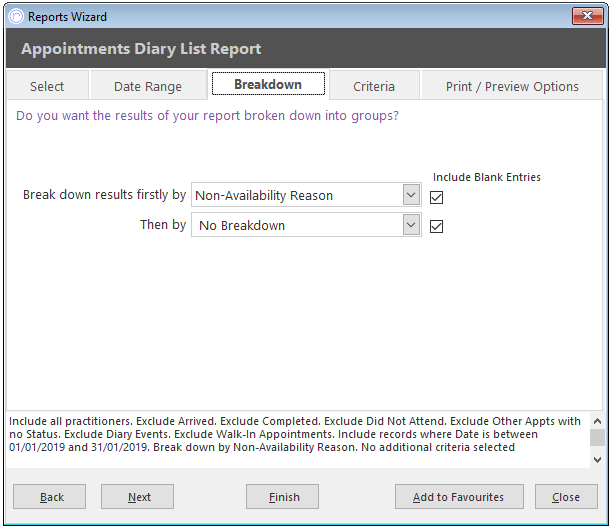Screen dimensions: 612x529
Task: Click the 'Include Blank Entries' column label
Action: [x=487, y=177]
